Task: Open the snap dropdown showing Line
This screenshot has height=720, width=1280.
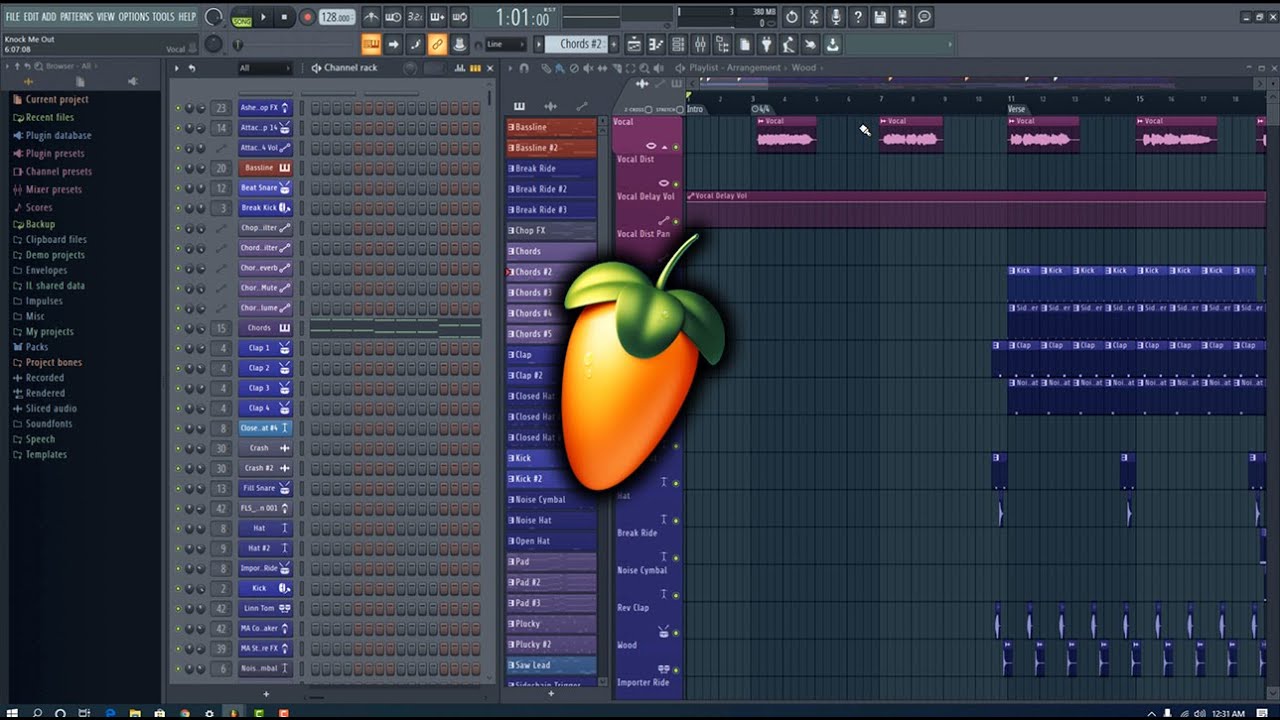Action: pyautogui.click(x=505, y=44)
